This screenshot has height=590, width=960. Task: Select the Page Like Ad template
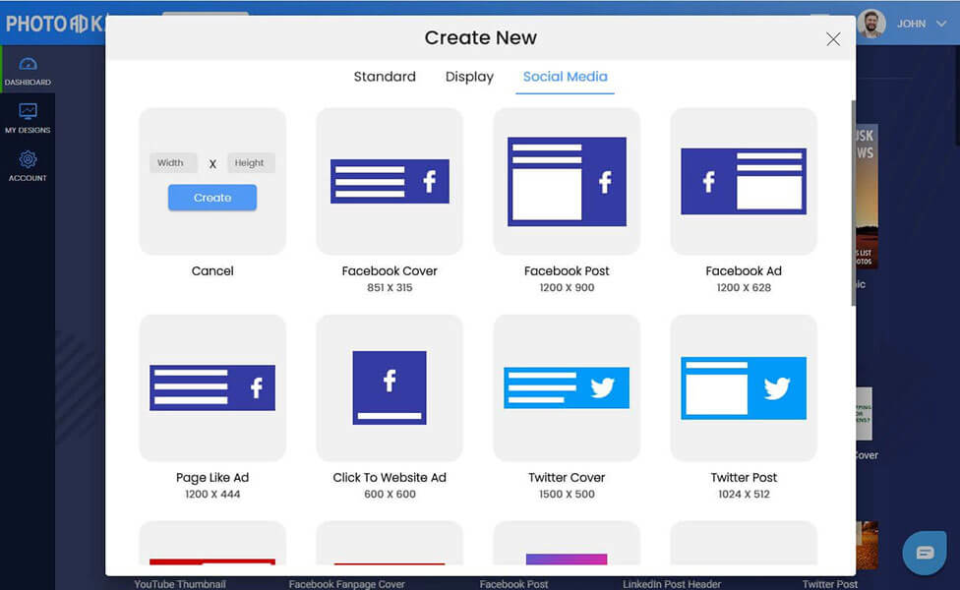coord(212,388)
